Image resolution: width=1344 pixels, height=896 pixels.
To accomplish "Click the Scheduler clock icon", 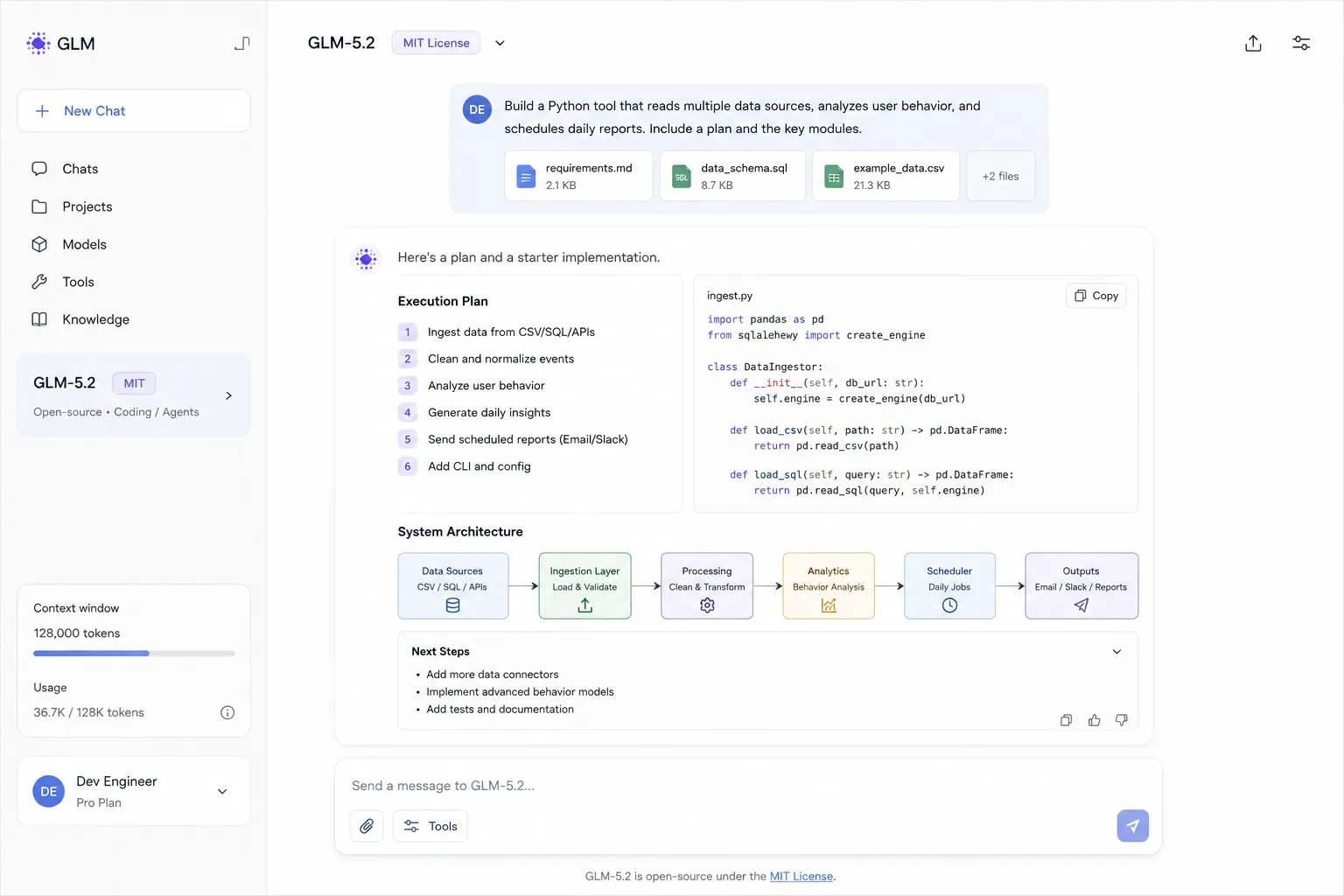I will coord(949,605).
